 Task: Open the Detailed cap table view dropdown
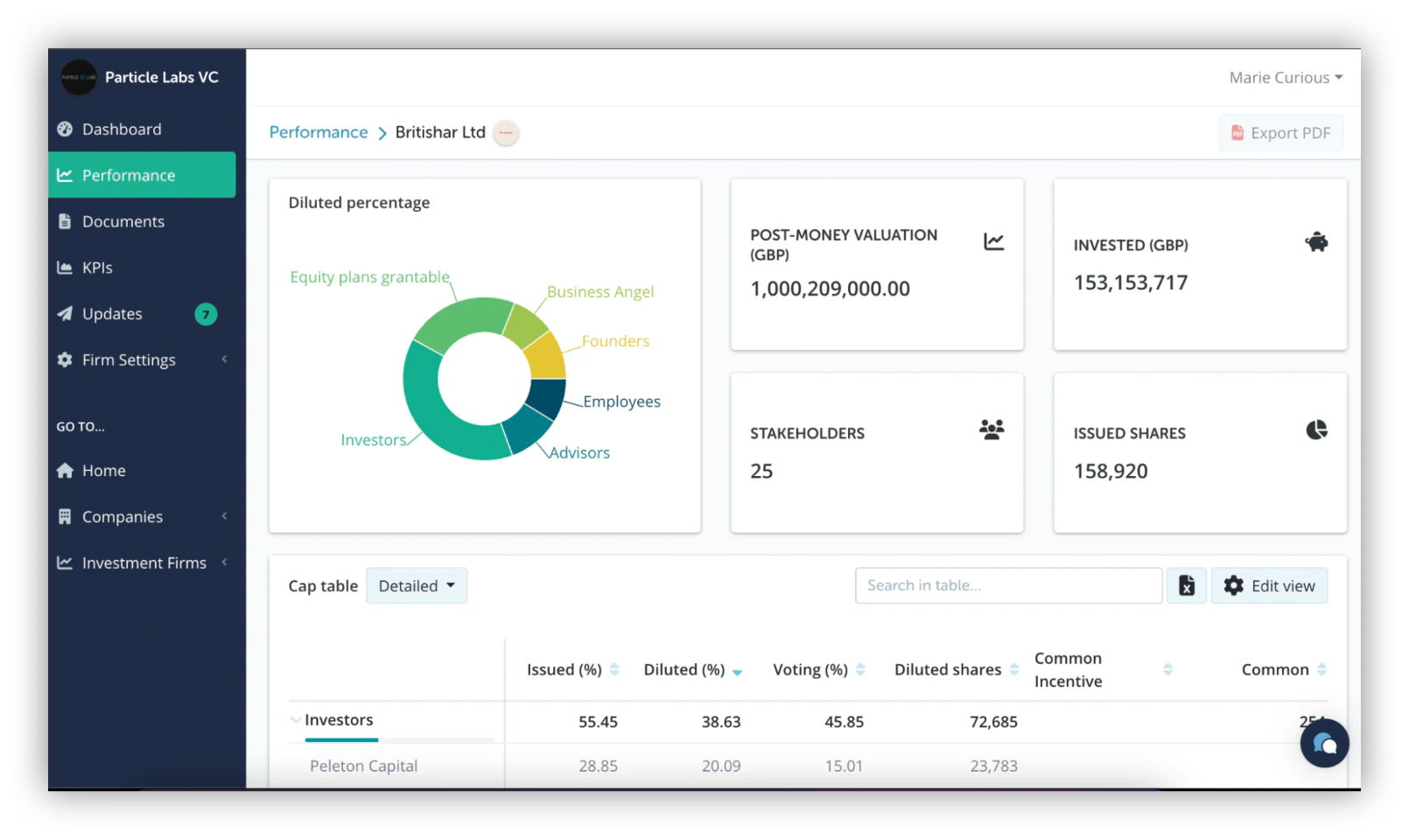[417, 586]
